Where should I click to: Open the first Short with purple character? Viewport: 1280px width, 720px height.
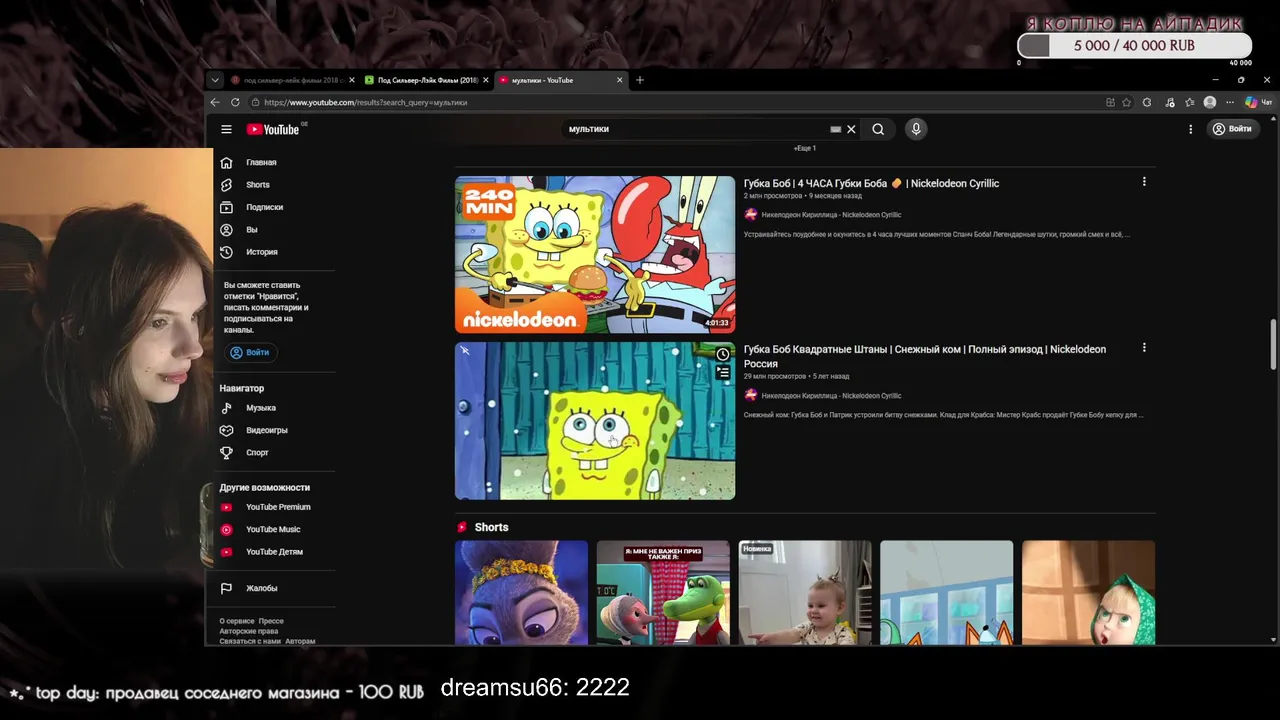coord(521,593)
